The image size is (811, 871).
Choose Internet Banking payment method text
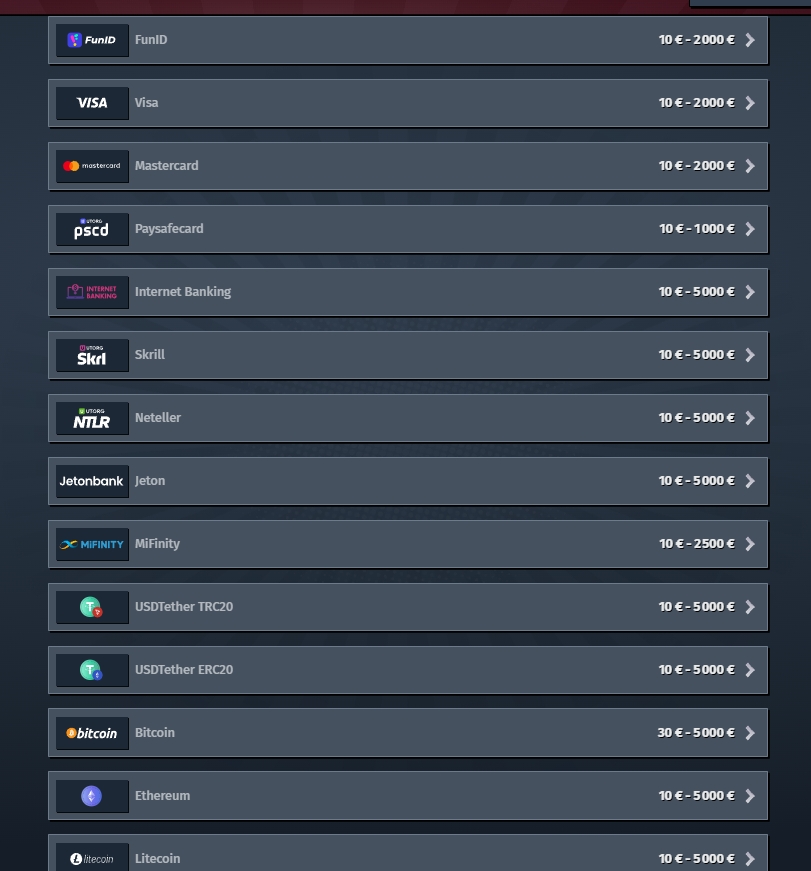tap(183, 292)
